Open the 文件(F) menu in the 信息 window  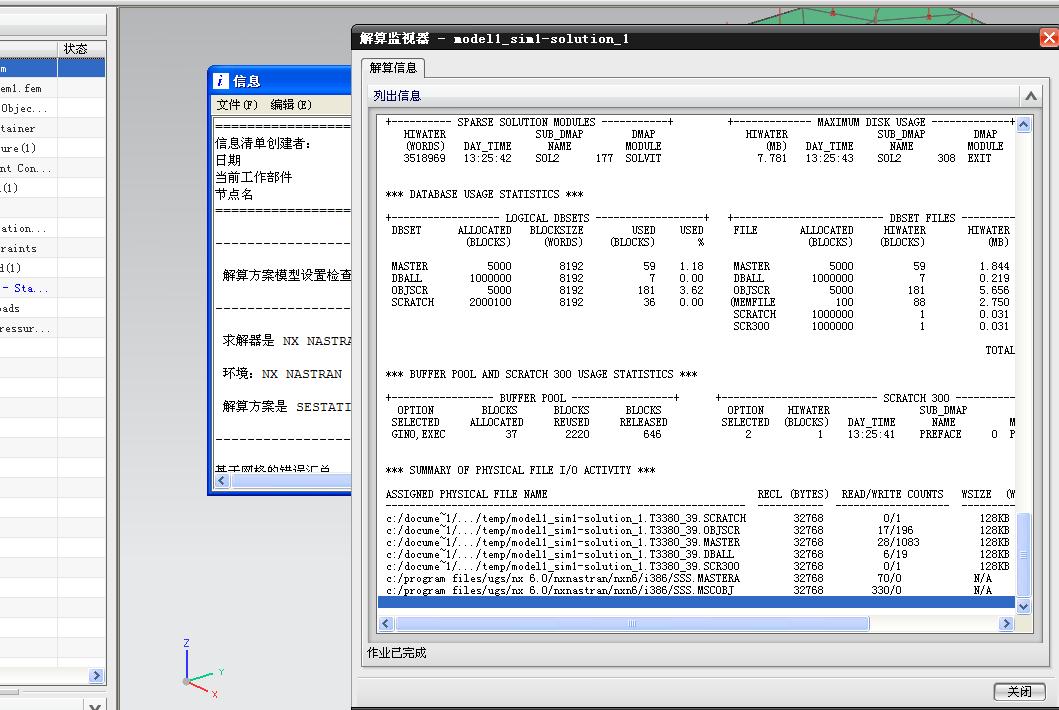(237, 105)
